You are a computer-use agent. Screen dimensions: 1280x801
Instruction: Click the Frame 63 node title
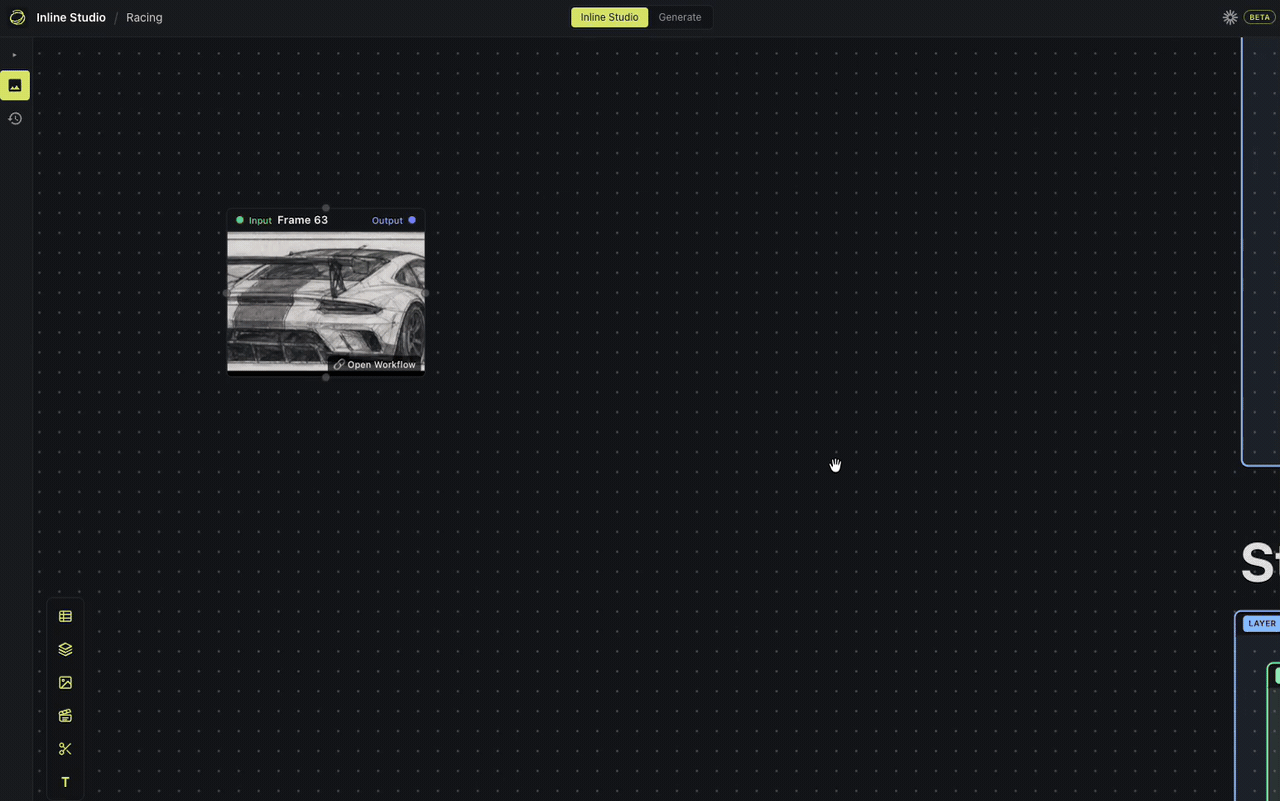302,220
